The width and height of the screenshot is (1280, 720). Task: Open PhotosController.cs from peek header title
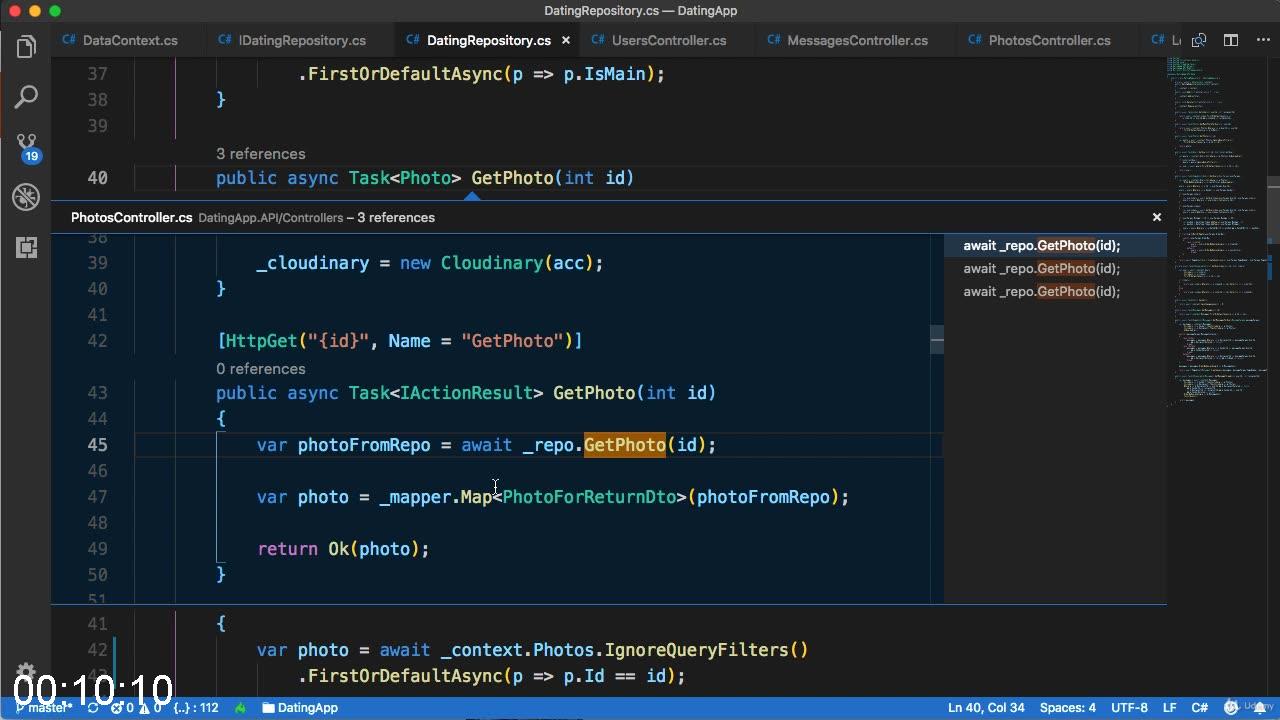131,217
